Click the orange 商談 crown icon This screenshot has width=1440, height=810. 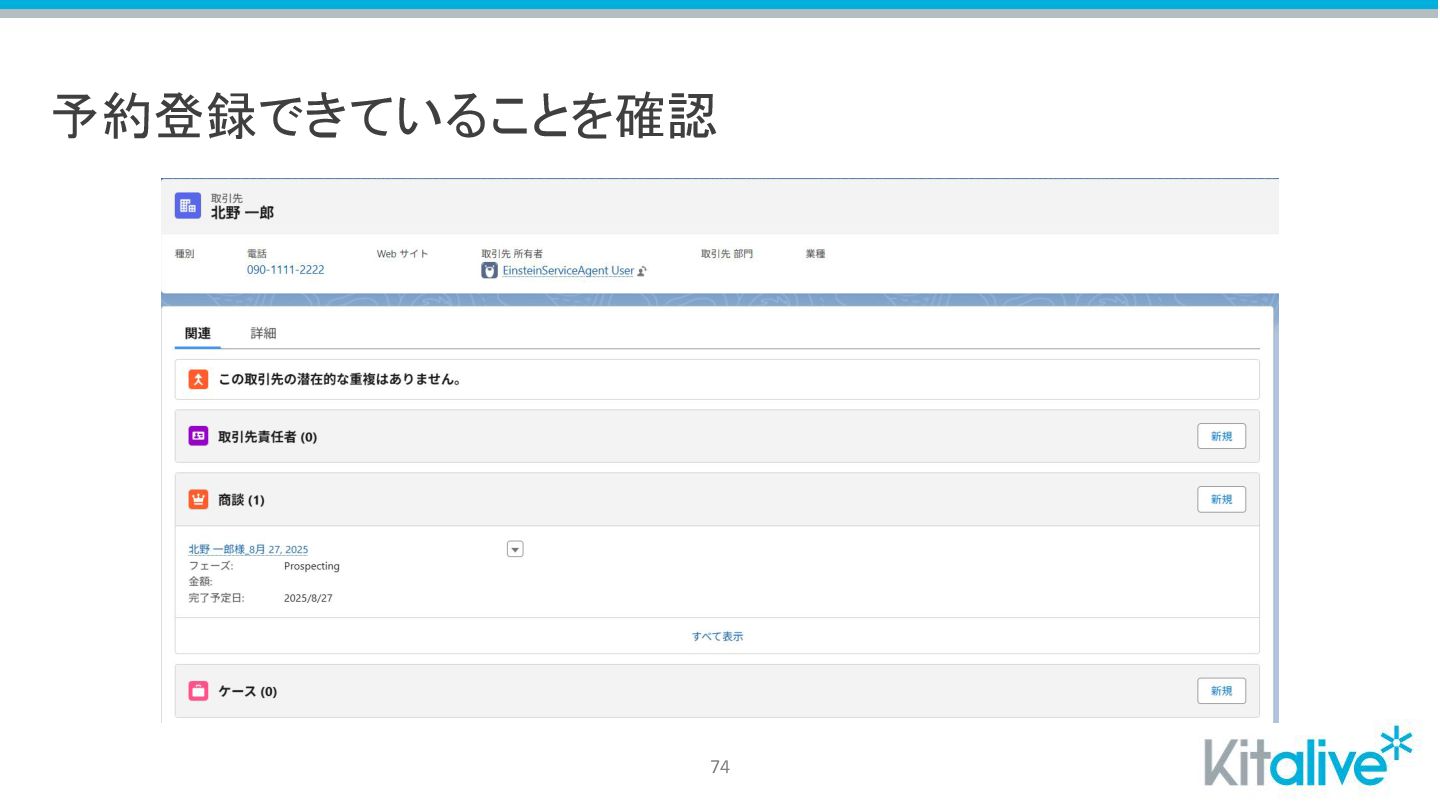(198, 499)
